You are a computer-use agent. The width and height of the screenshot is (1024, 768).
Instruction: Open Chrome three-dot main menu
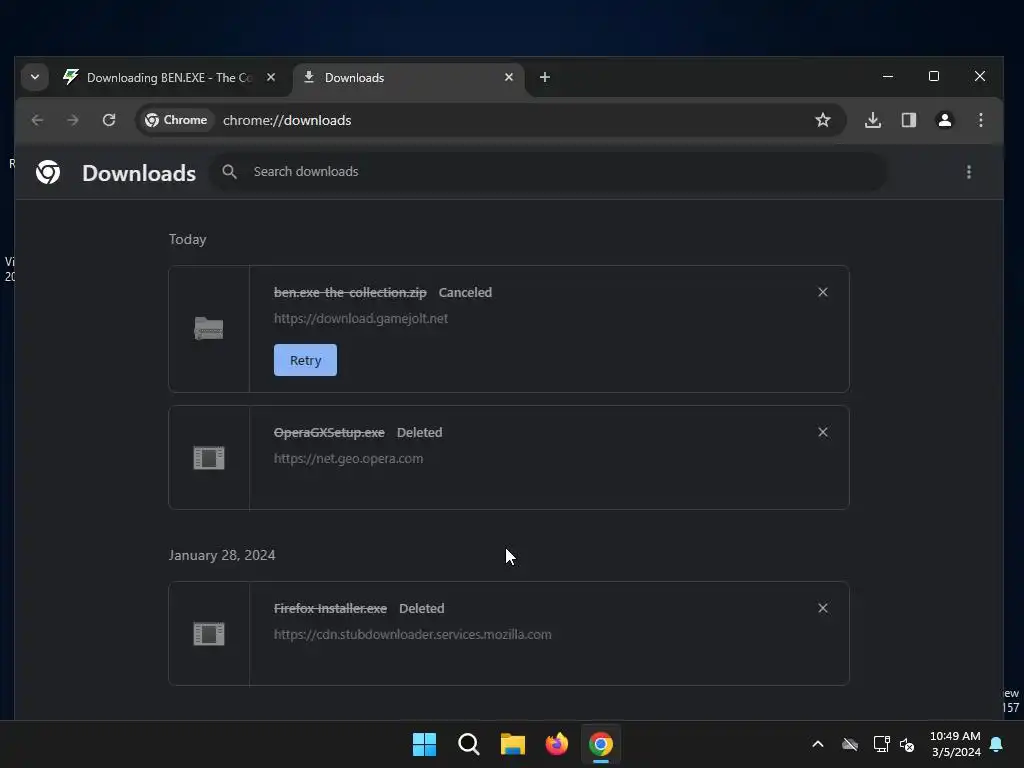coord(981,120)
